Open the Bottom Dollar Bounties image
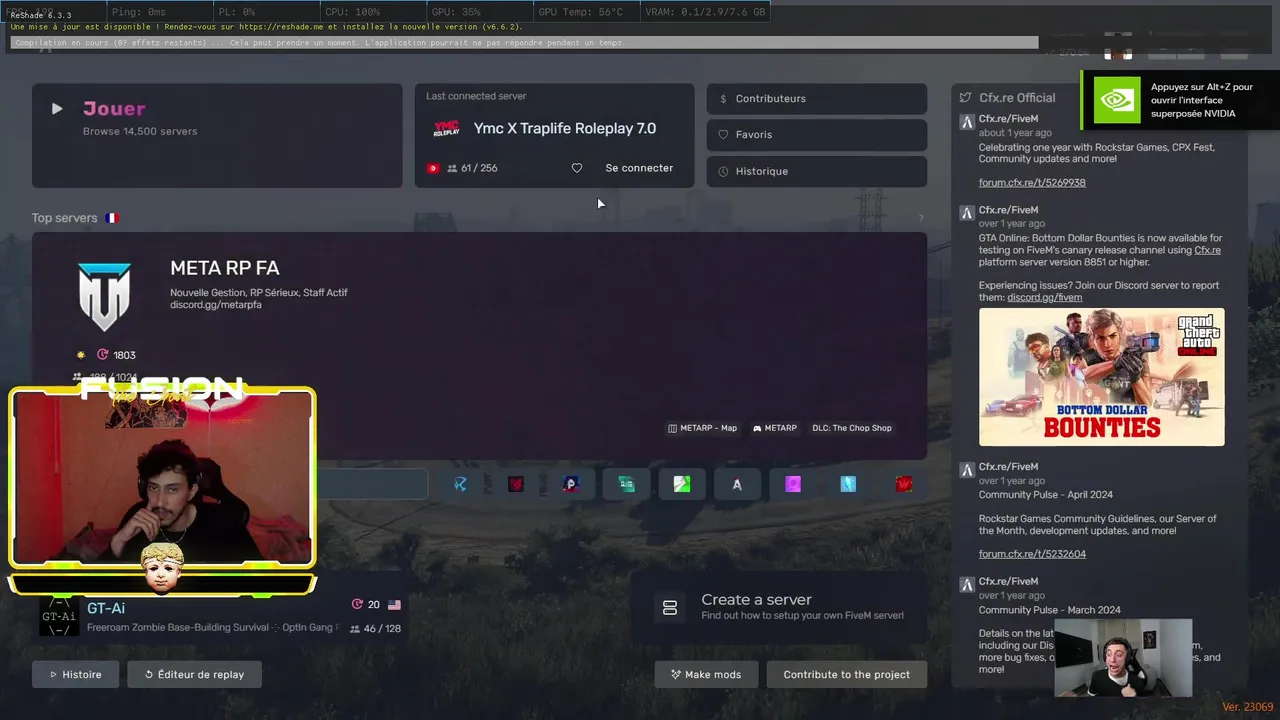This screenshot has height=720, width=1280. click(x=1101, y=377)
